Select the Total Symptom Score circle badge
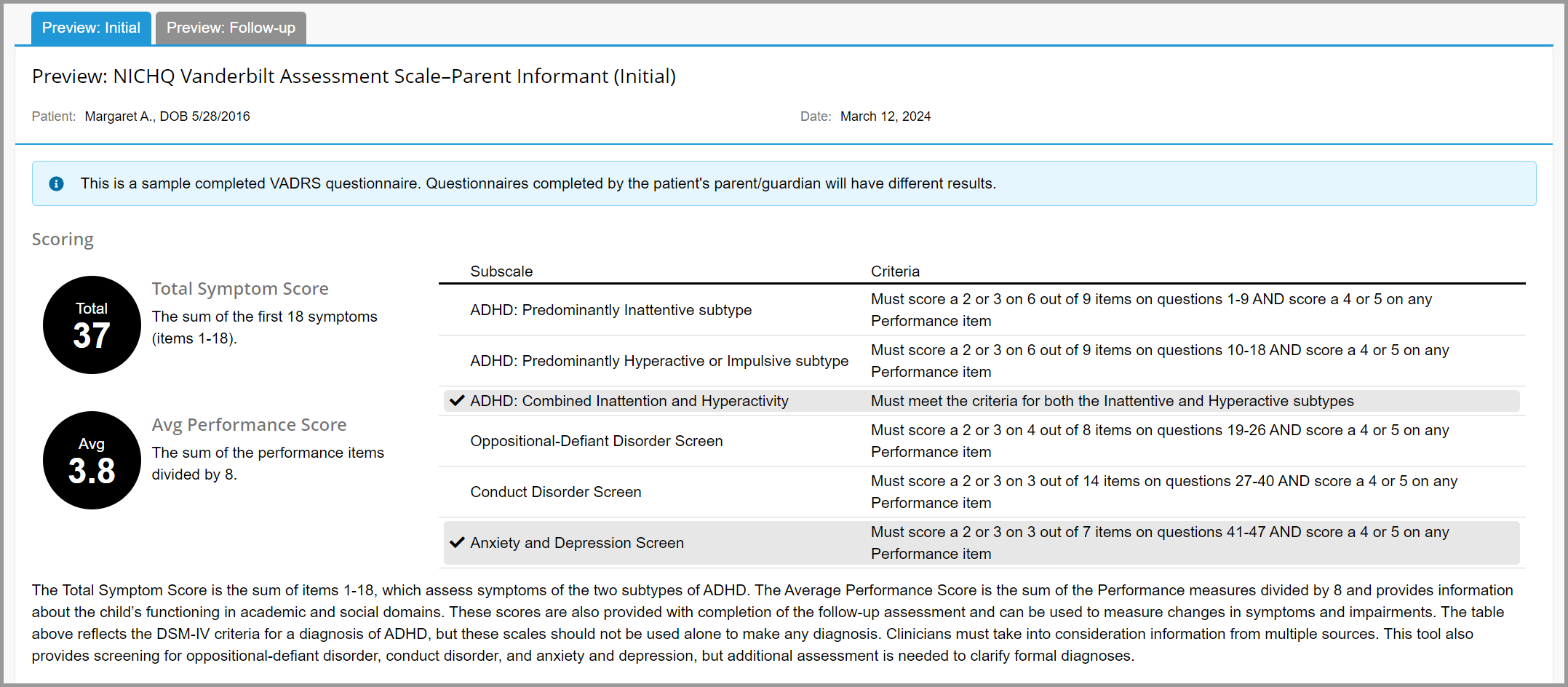1568x687 pixels. click(92, 325)
